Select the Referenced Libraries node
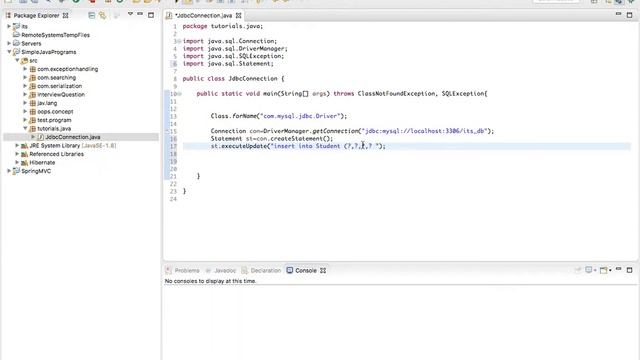The image size is (640, 360). tap(56, 154)
